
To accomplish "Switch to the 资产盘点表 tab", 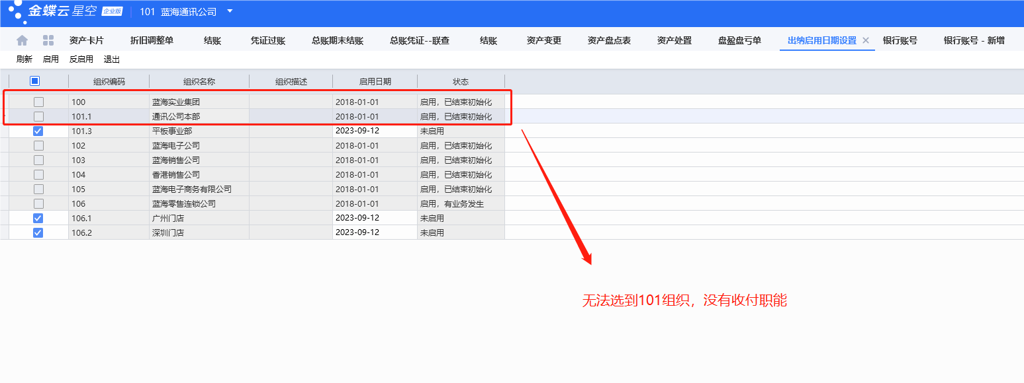I will [x=609, y=41].
